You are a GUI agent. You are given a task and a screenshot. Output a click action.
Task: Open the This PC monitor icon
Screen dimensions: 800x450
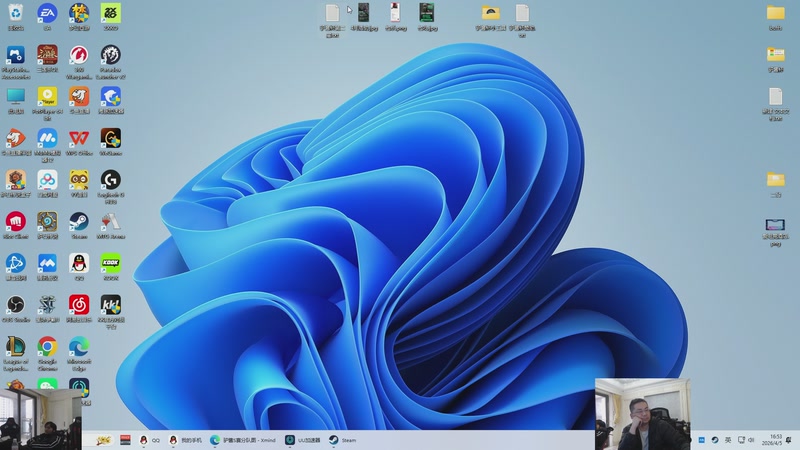click(16, 96)
